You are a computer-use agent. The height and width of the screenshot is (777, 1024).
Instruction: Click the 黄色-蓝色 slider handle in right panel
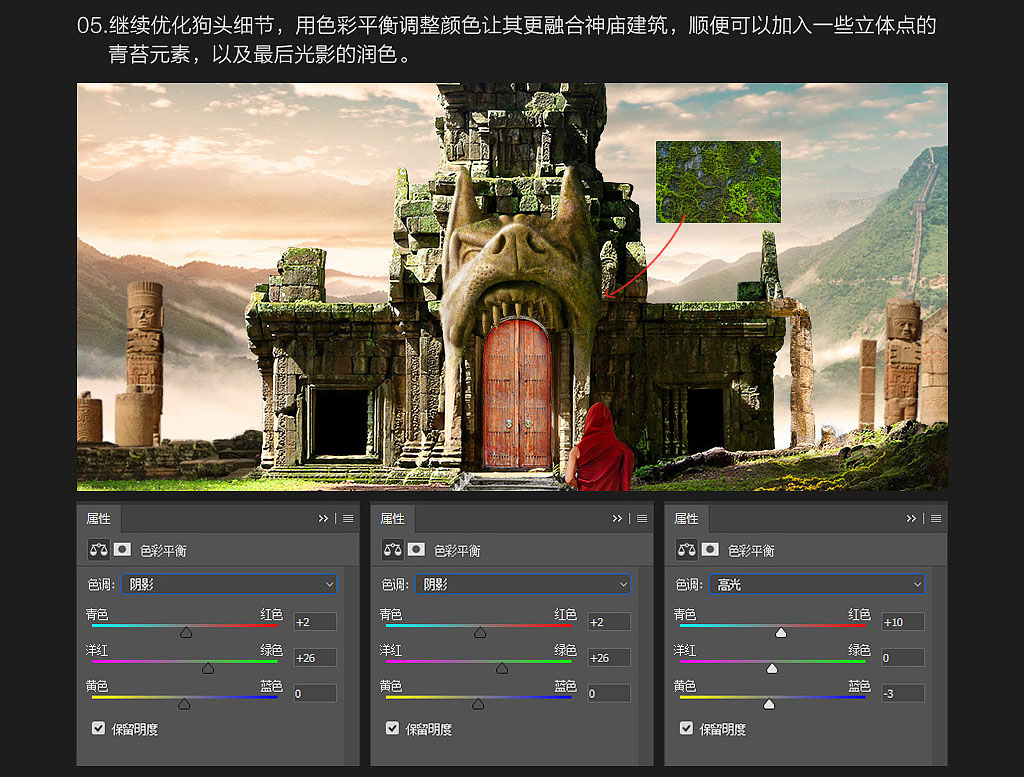(x=769, y=704)
